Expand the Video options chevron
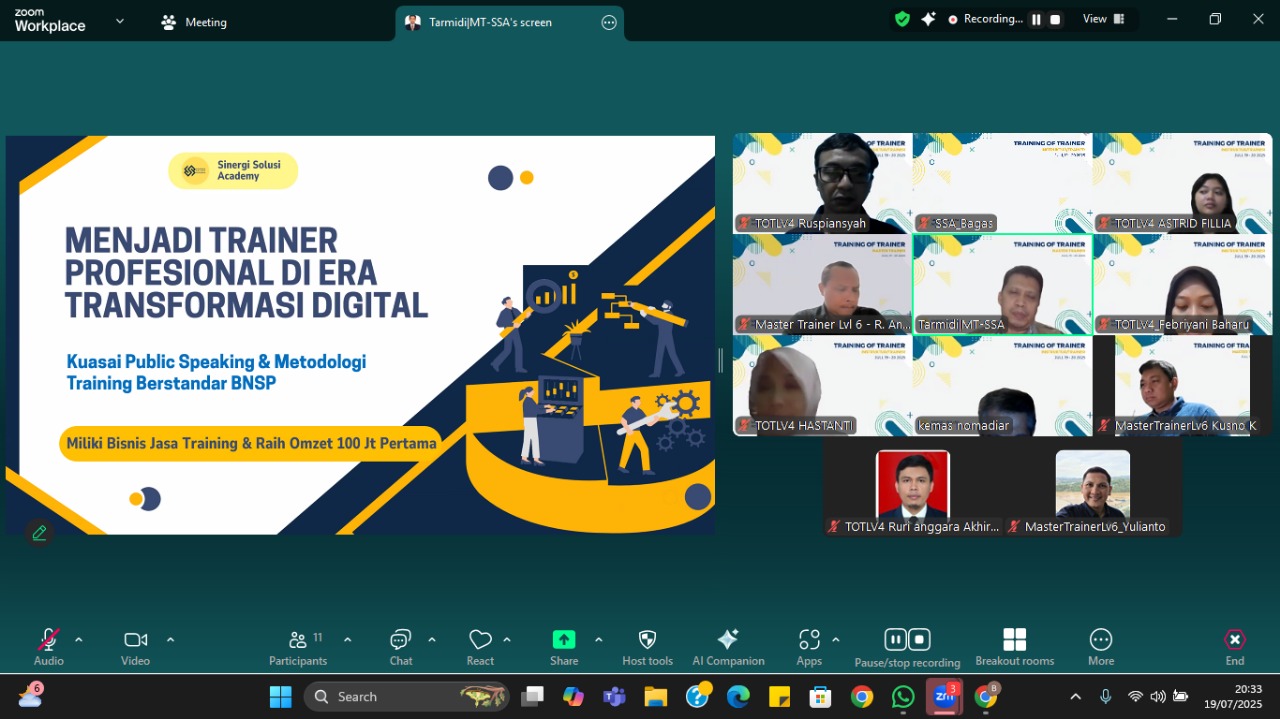The height and width of the screenshot is (719, 1280). tap(170, 640)
